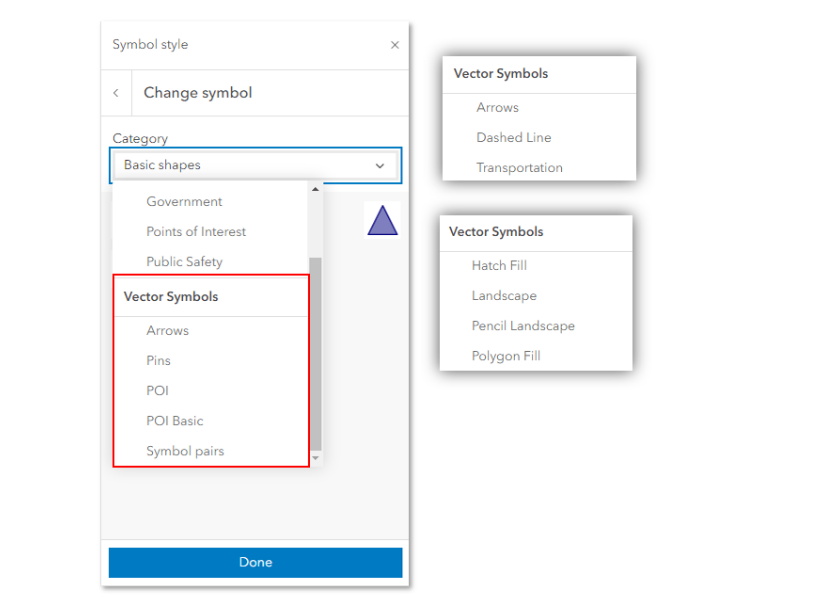Screen dimensions: 813x610
Task: Select Dashed Line in Vector Symbols
Action: (513, 138)
